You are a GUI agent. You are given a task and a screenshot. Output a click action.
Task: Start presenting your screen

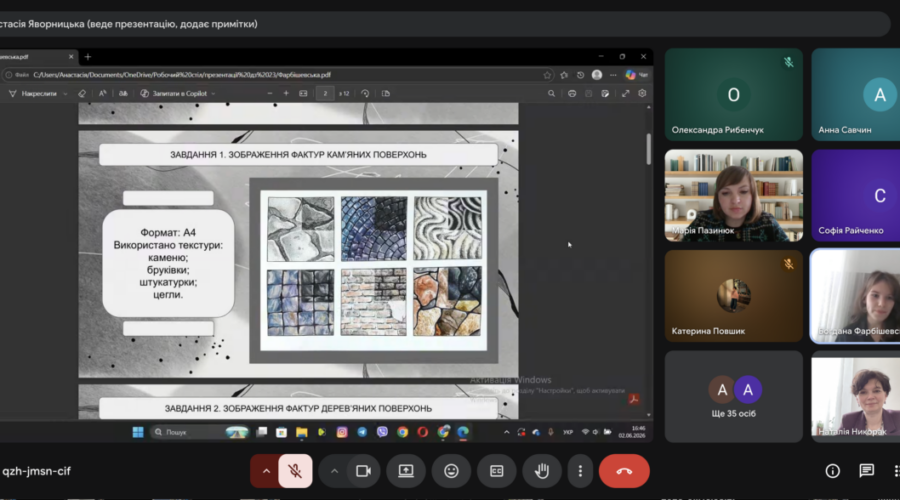tap(406, 471)
